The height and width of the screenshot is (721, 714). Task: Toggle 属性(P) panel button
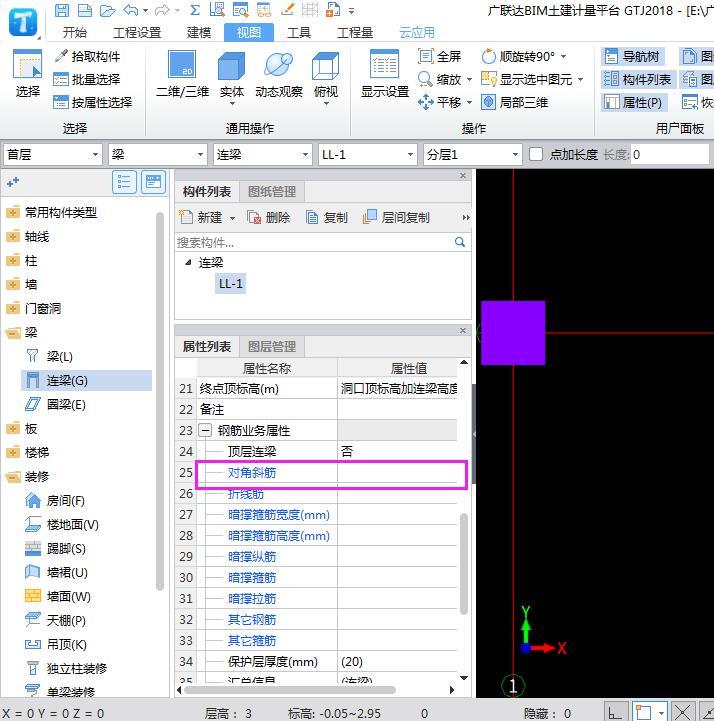click(634, 102)
